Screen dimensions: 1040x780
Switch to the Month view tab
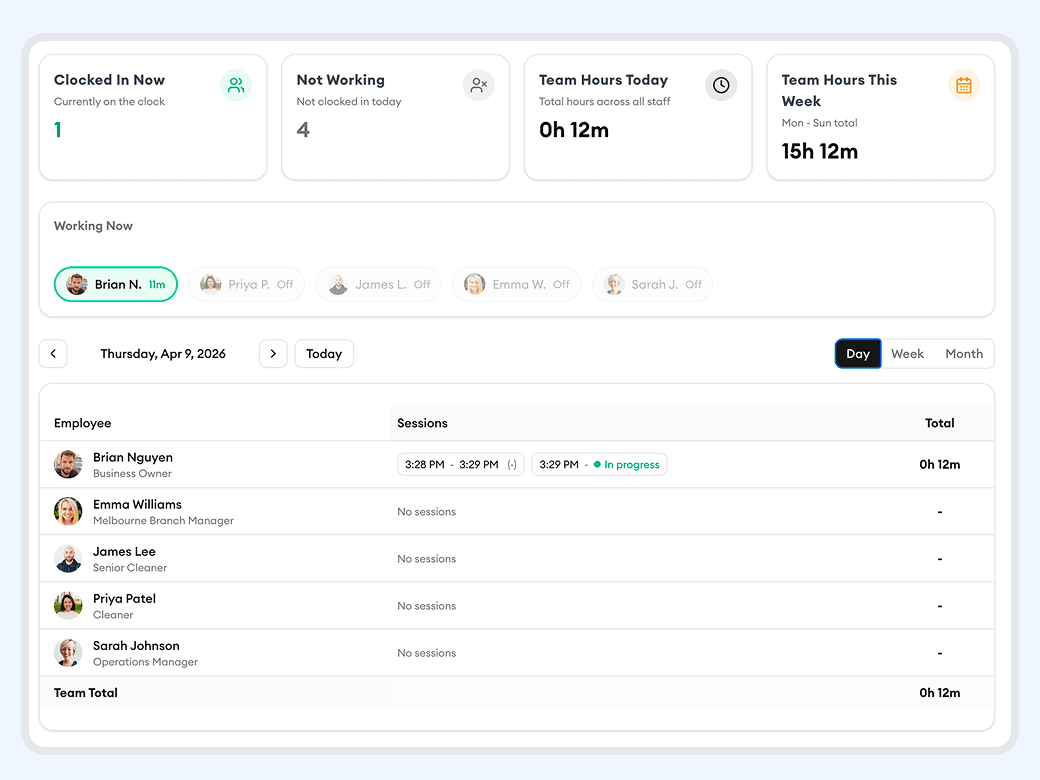(963, 353)
